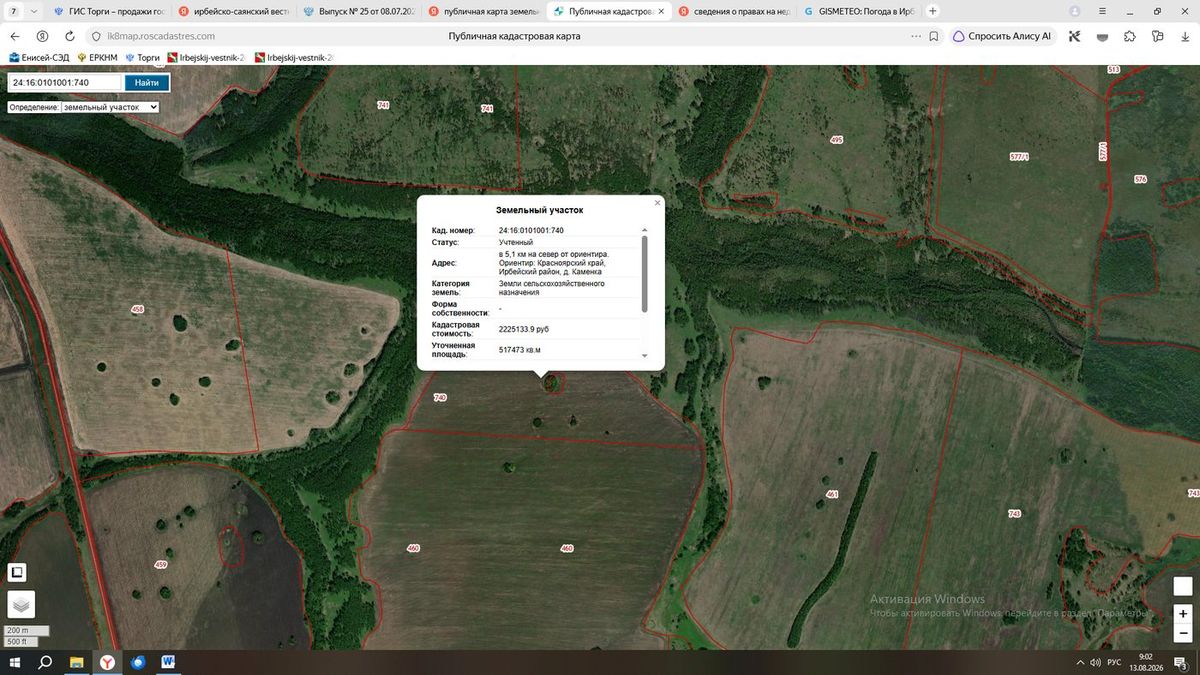This screenshot has height=675, width=1200.
Task: Zoom in the map with plus button
Action: tap(1183, 614)
